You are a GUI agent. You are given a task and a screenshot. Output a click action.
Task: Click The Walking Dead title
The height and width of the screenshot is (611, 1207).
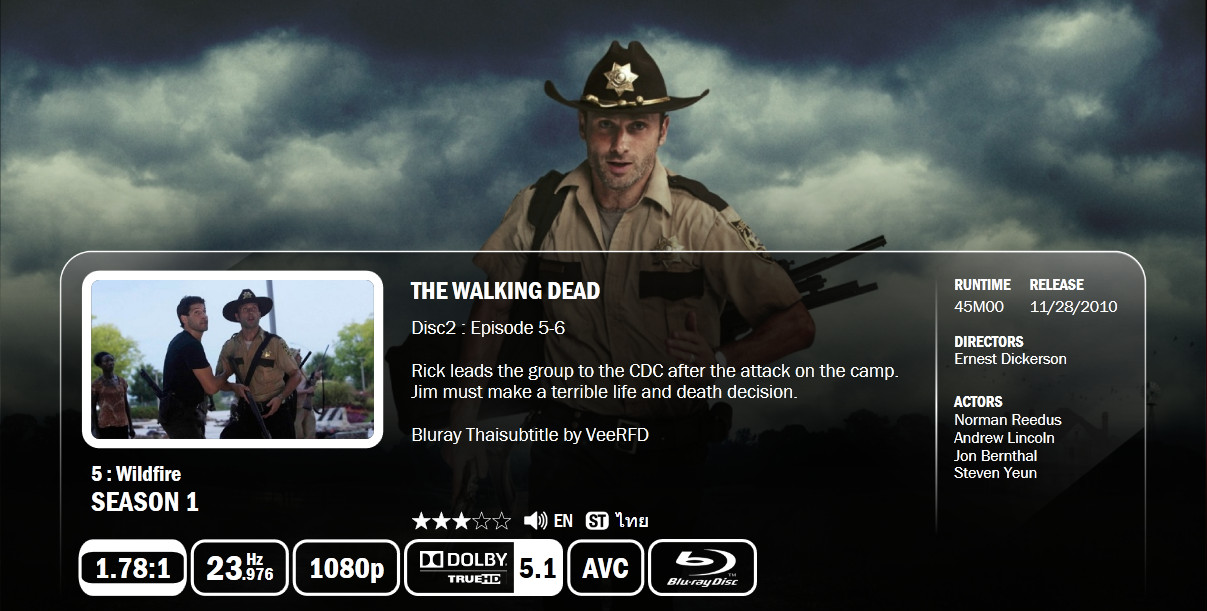[505, 291]
